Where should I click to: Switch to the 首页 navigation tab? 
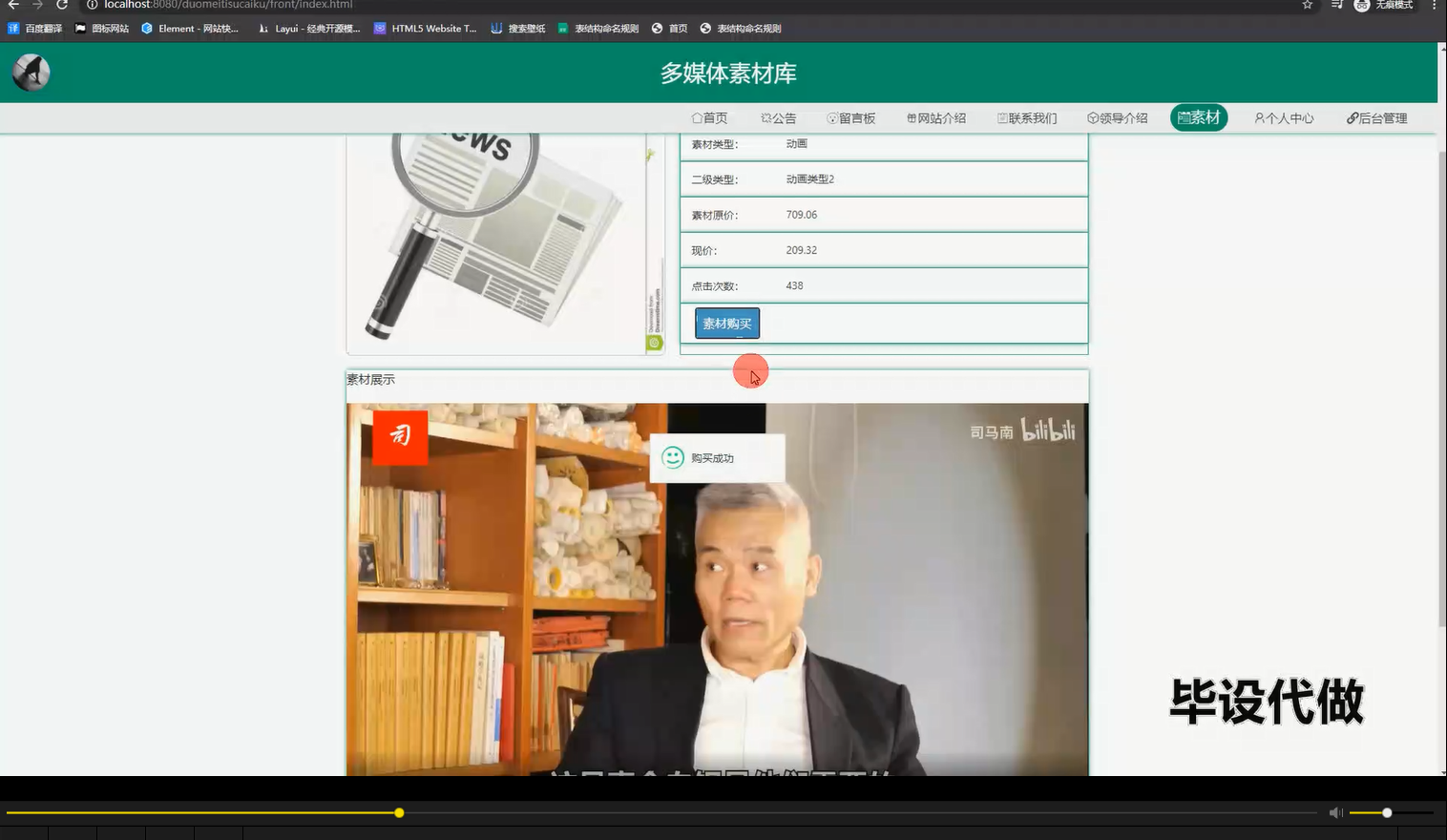[x=708, y=117]
